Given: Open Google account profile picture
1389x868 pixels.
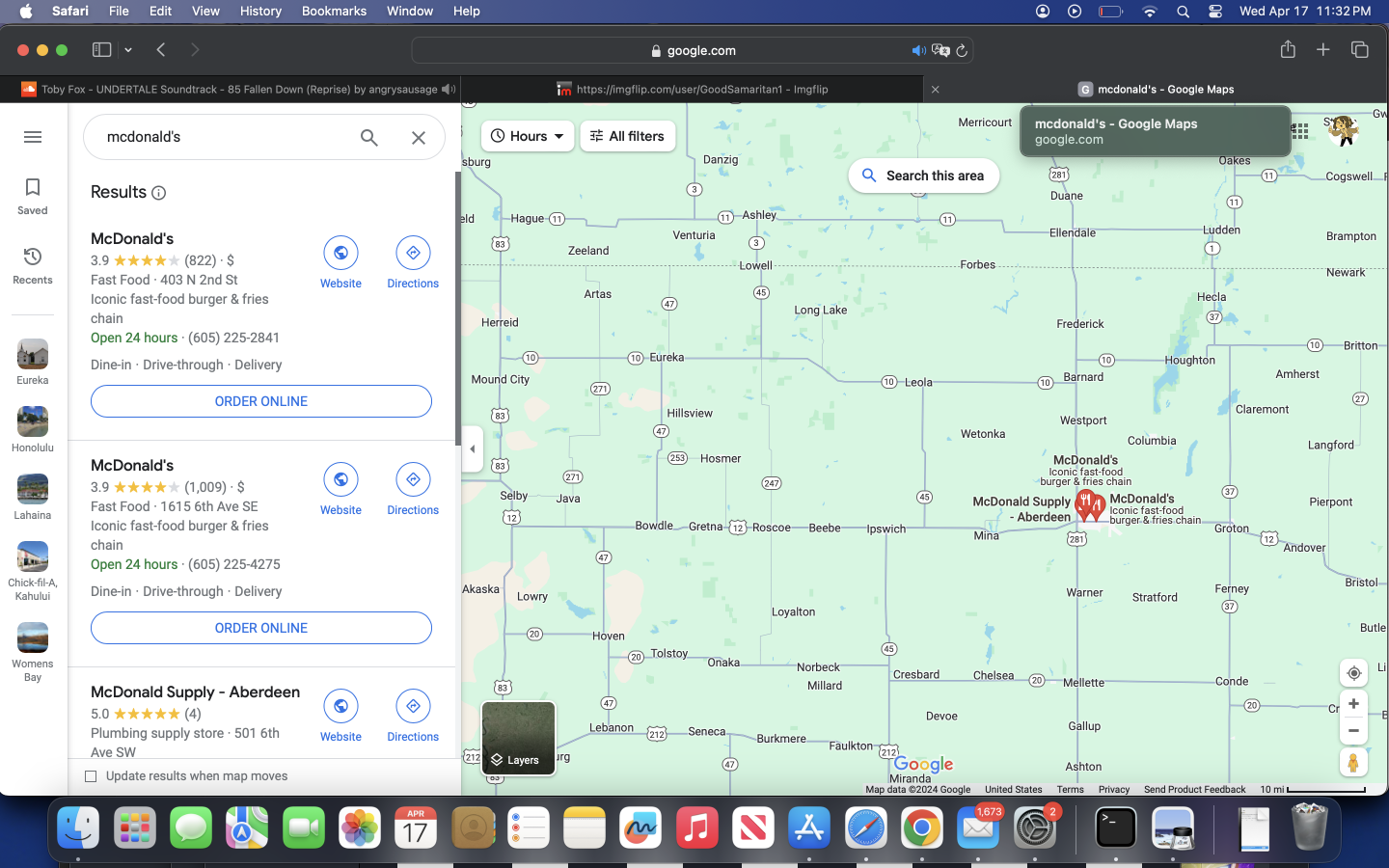Looking at the screenshot, I should (x=1343, y=130).
